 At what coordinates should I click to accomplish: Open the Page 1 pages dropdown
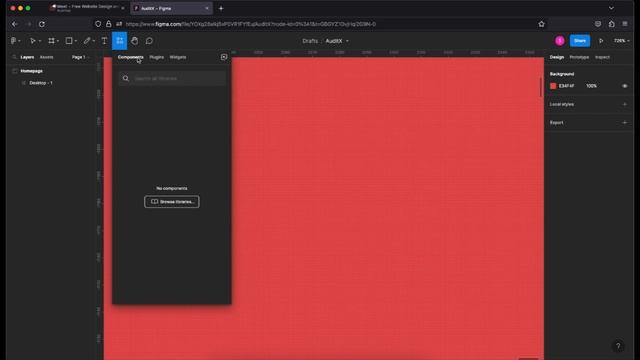[80, 57]
